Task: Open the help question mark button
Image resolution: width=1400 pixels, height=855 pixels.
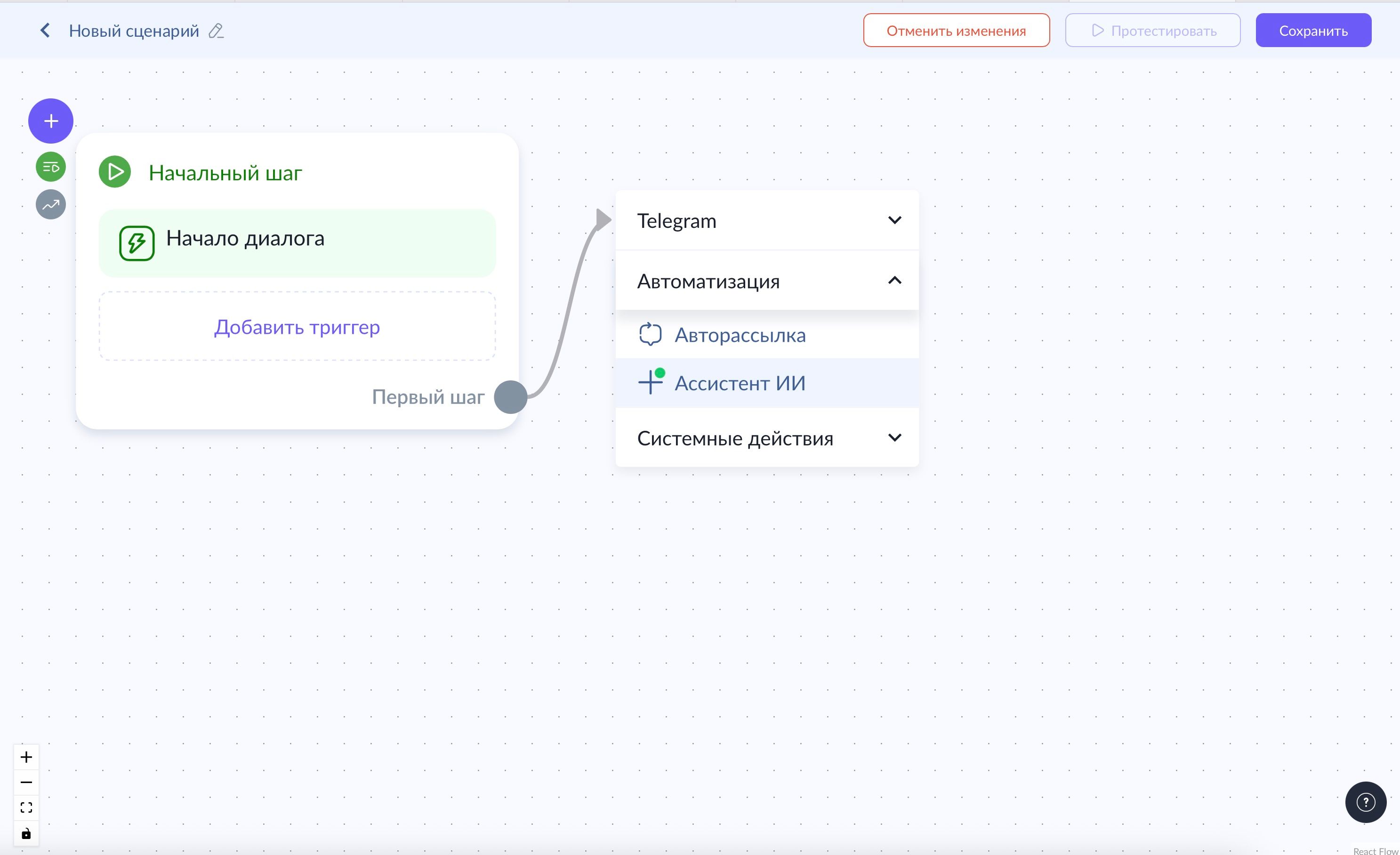Action: [x=1365, y=802]
